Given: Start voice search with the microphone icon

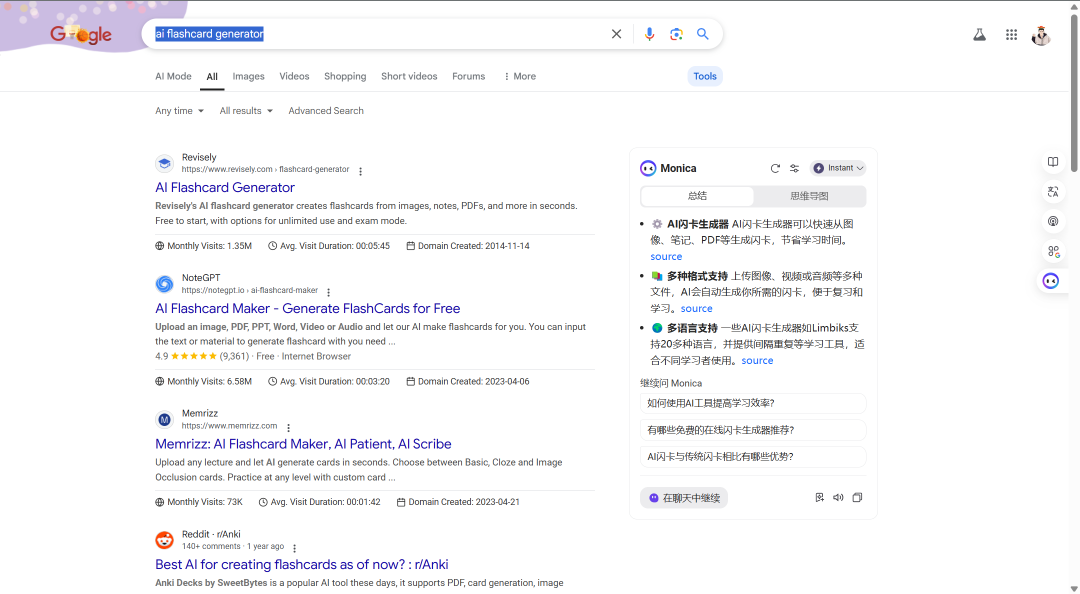Looking at the screenshot, I should [649, 34].
